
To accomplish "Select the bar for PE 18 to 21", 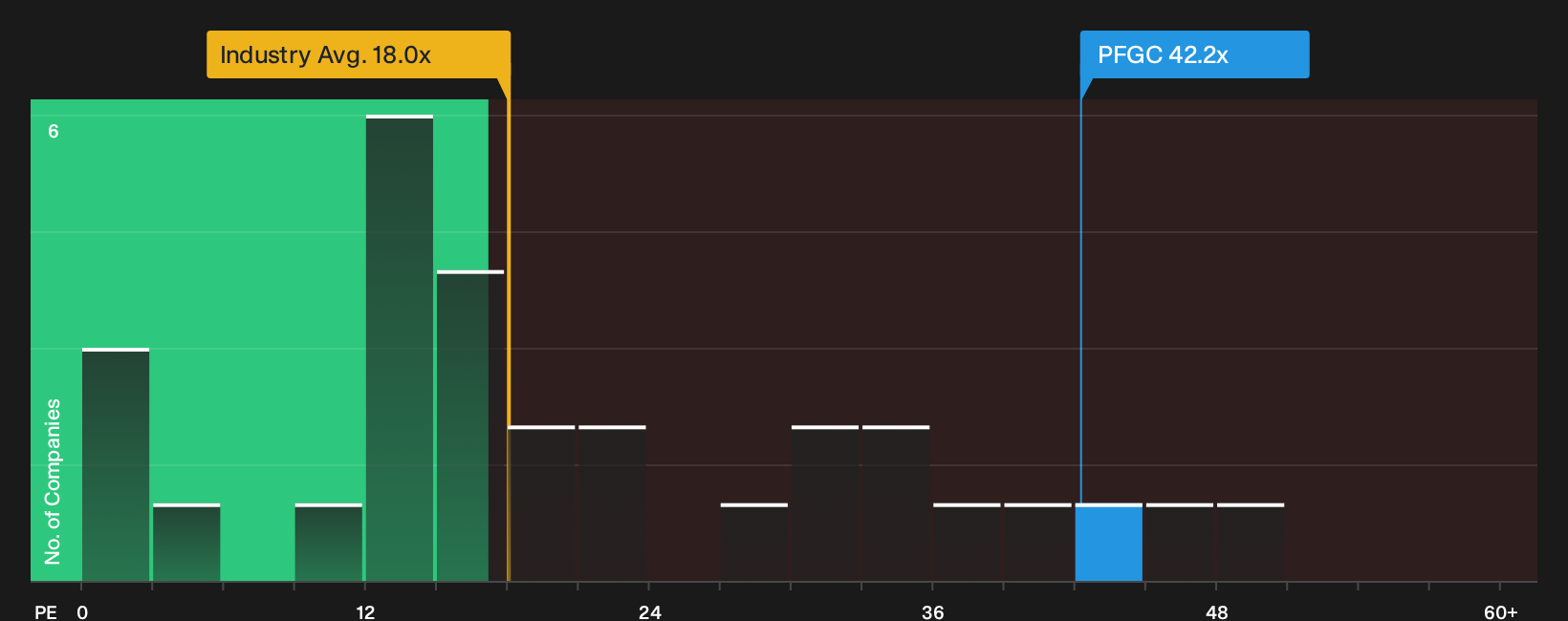I will tap(542, 503).
